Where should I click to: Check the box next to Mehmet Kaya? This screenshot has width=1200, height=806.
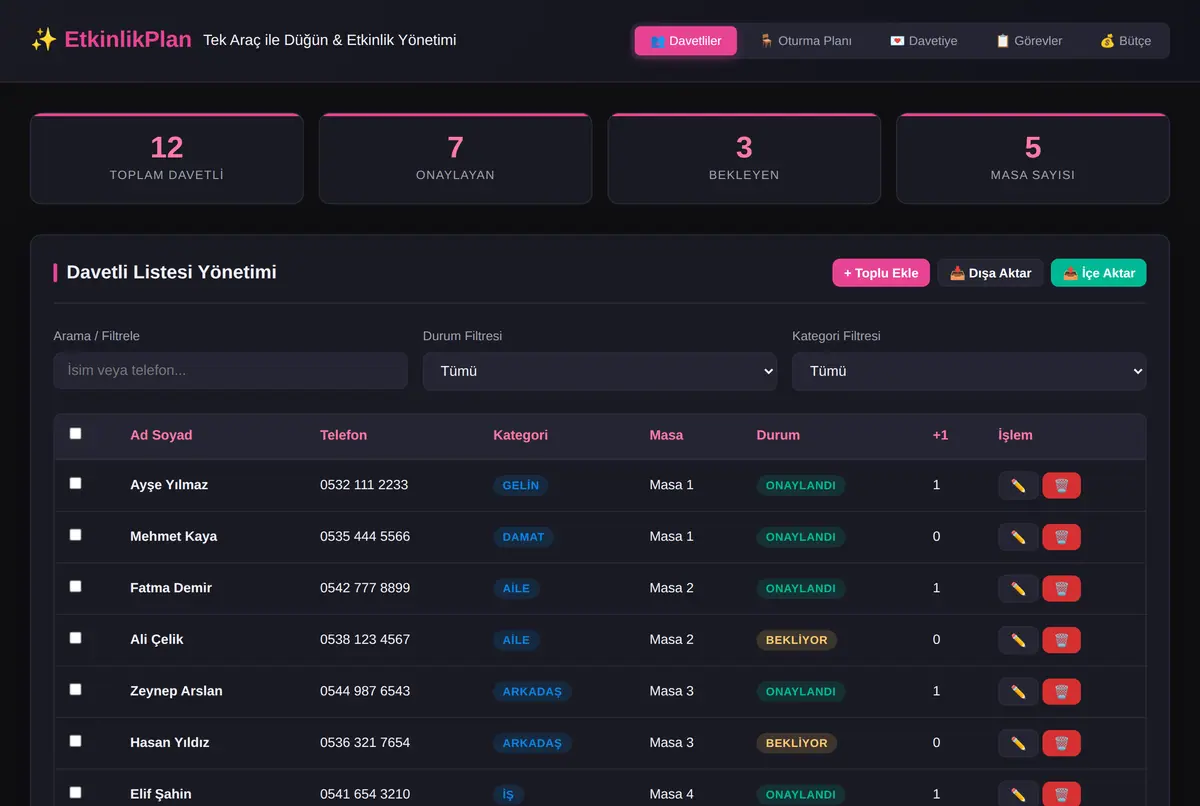pyautogui.click(x=75, y=535)
